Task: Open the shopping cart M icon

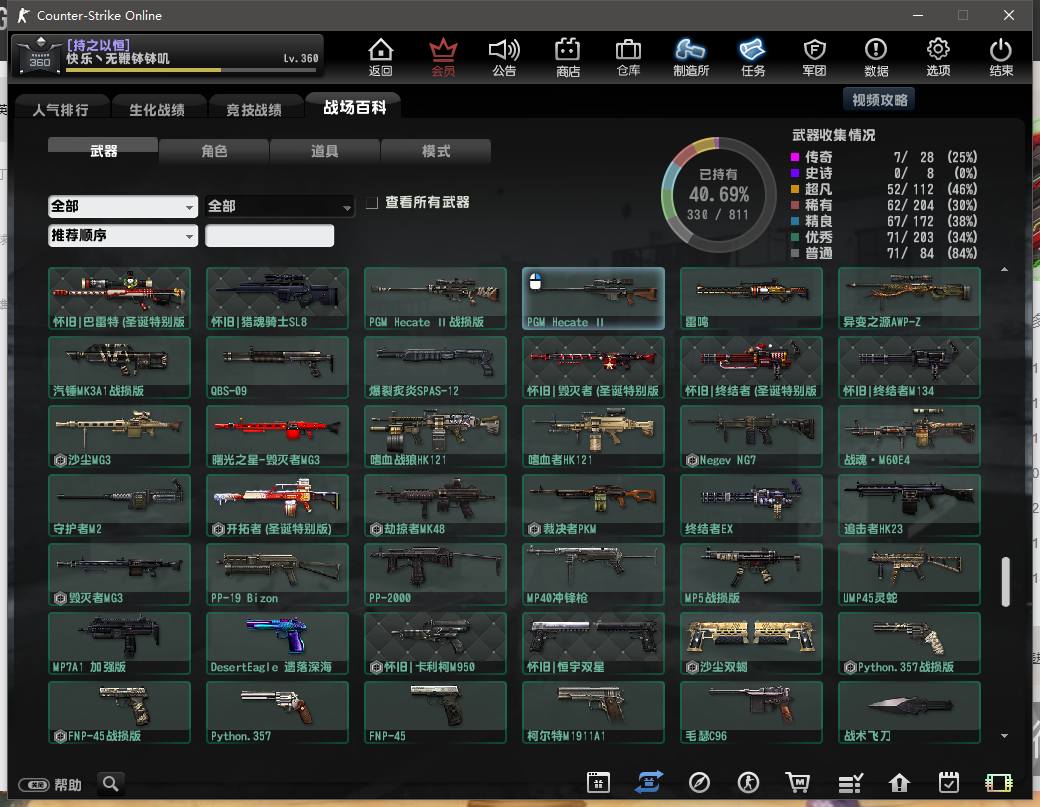Action: pos(798,782)
